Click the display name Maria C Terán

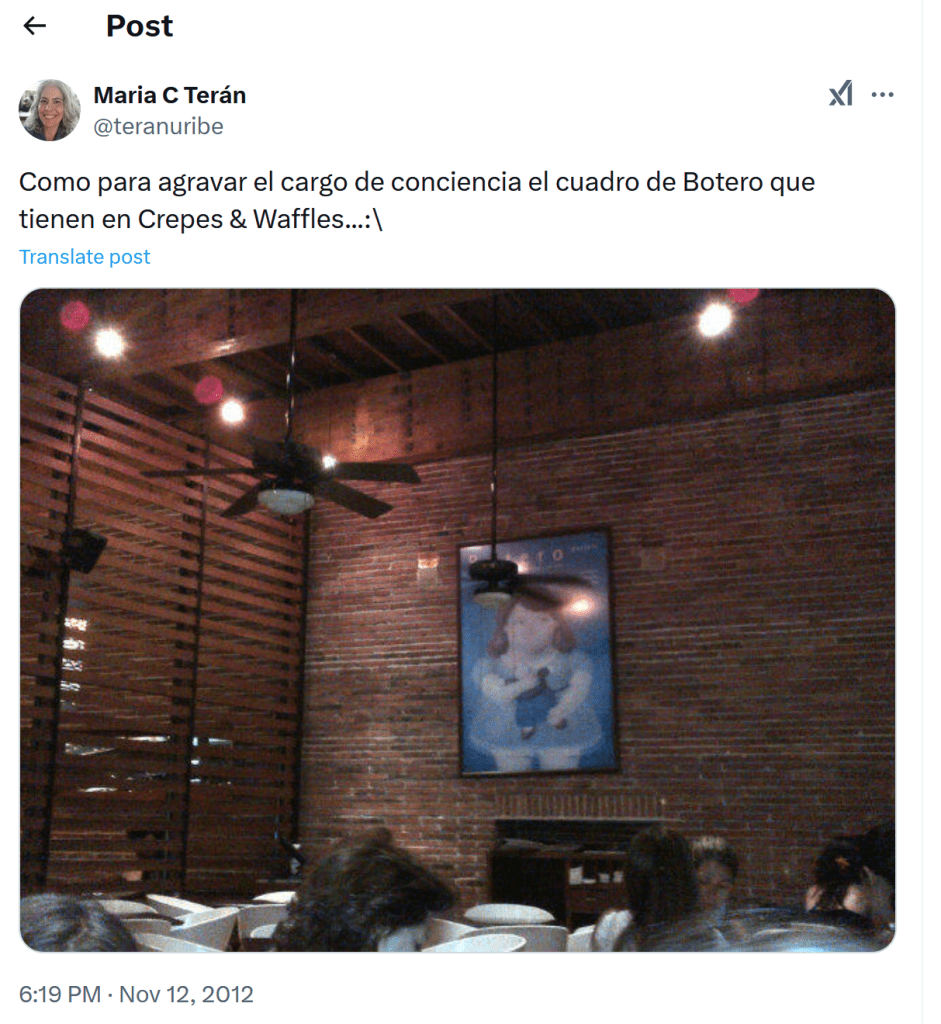170,95
